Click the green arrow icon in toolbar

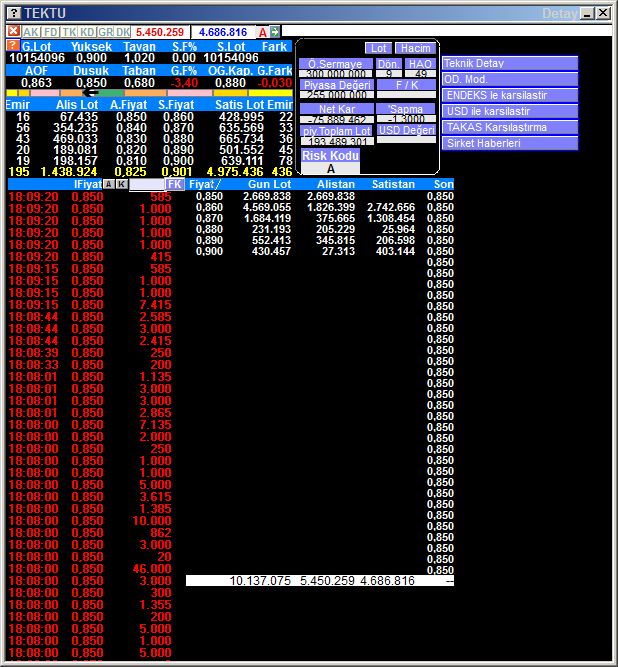point(275,31)
